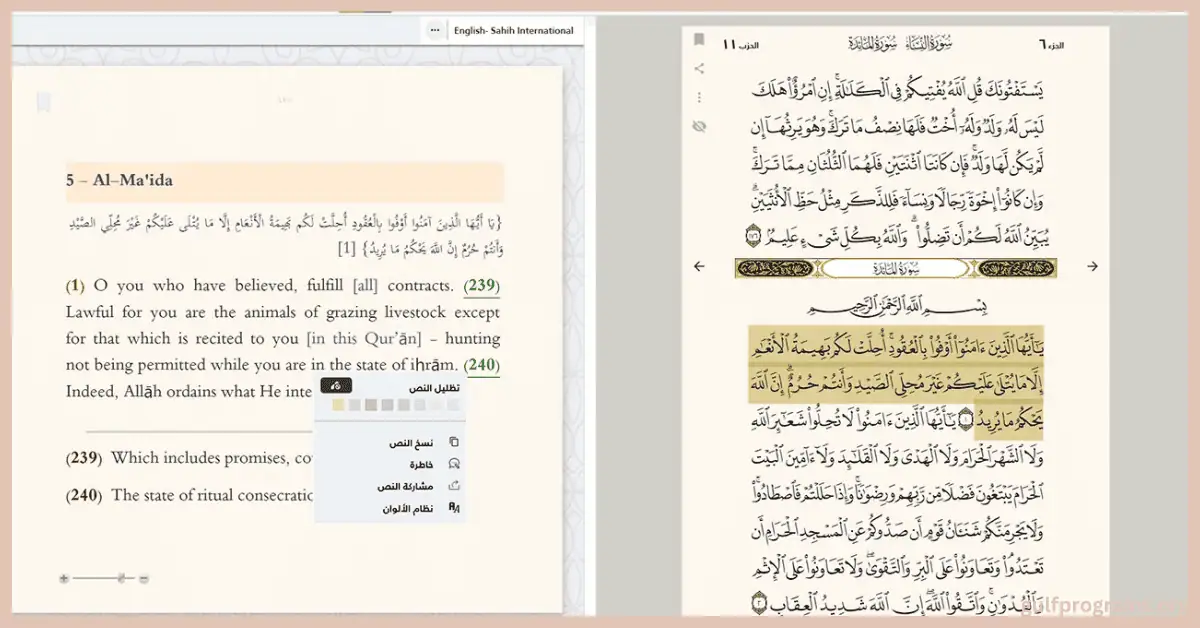
Task: Click the plus icon to enlarge text
Action: point(63,578)
